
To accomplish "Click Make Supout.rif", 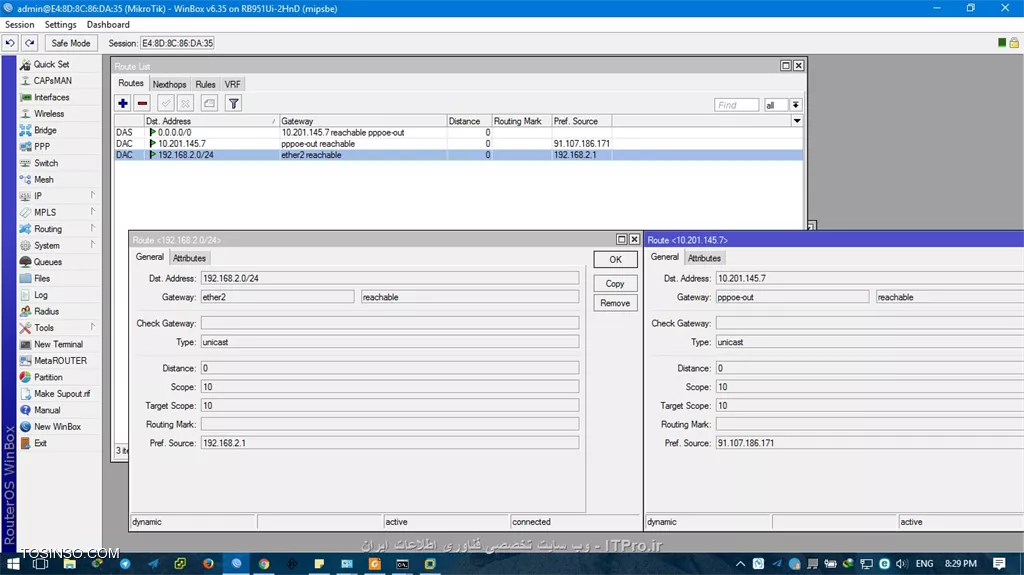I will pos(62,393).
